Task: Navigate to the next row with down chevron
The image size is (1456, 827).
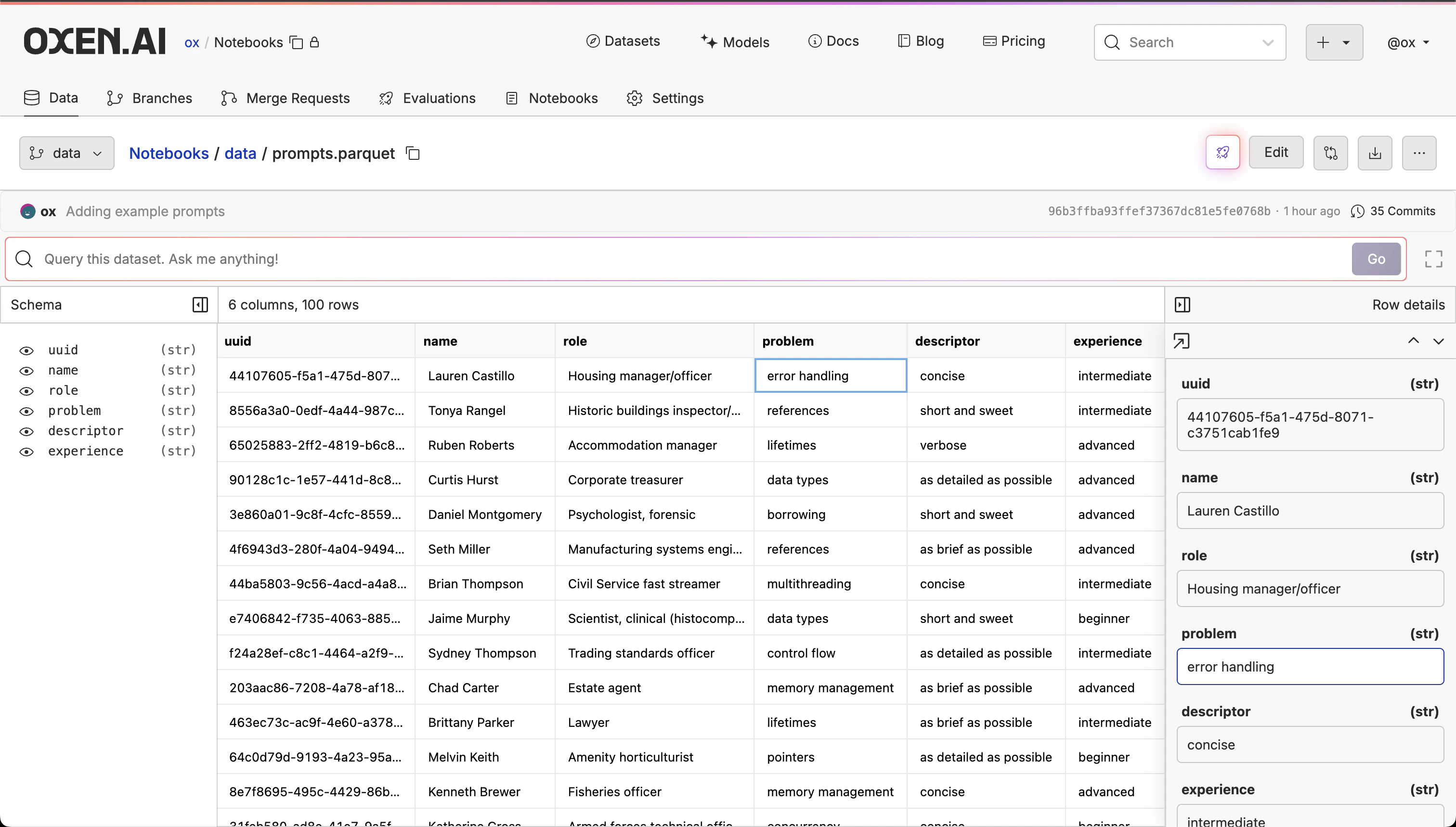Action: (1438, 341)
